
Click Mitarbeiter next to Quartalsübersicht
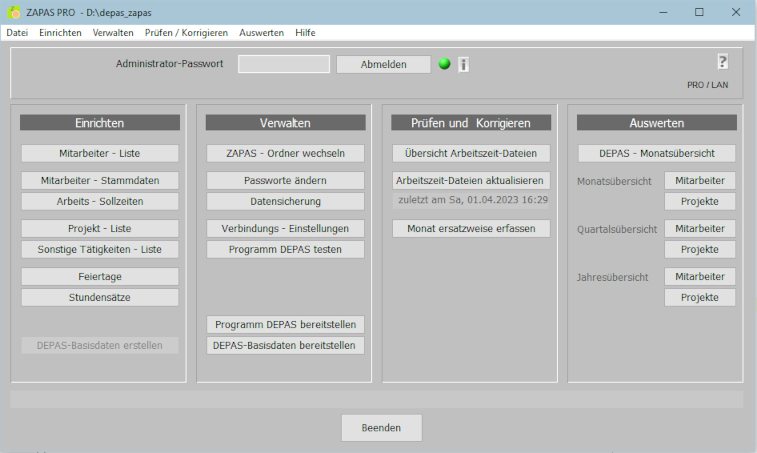(700, 228)
